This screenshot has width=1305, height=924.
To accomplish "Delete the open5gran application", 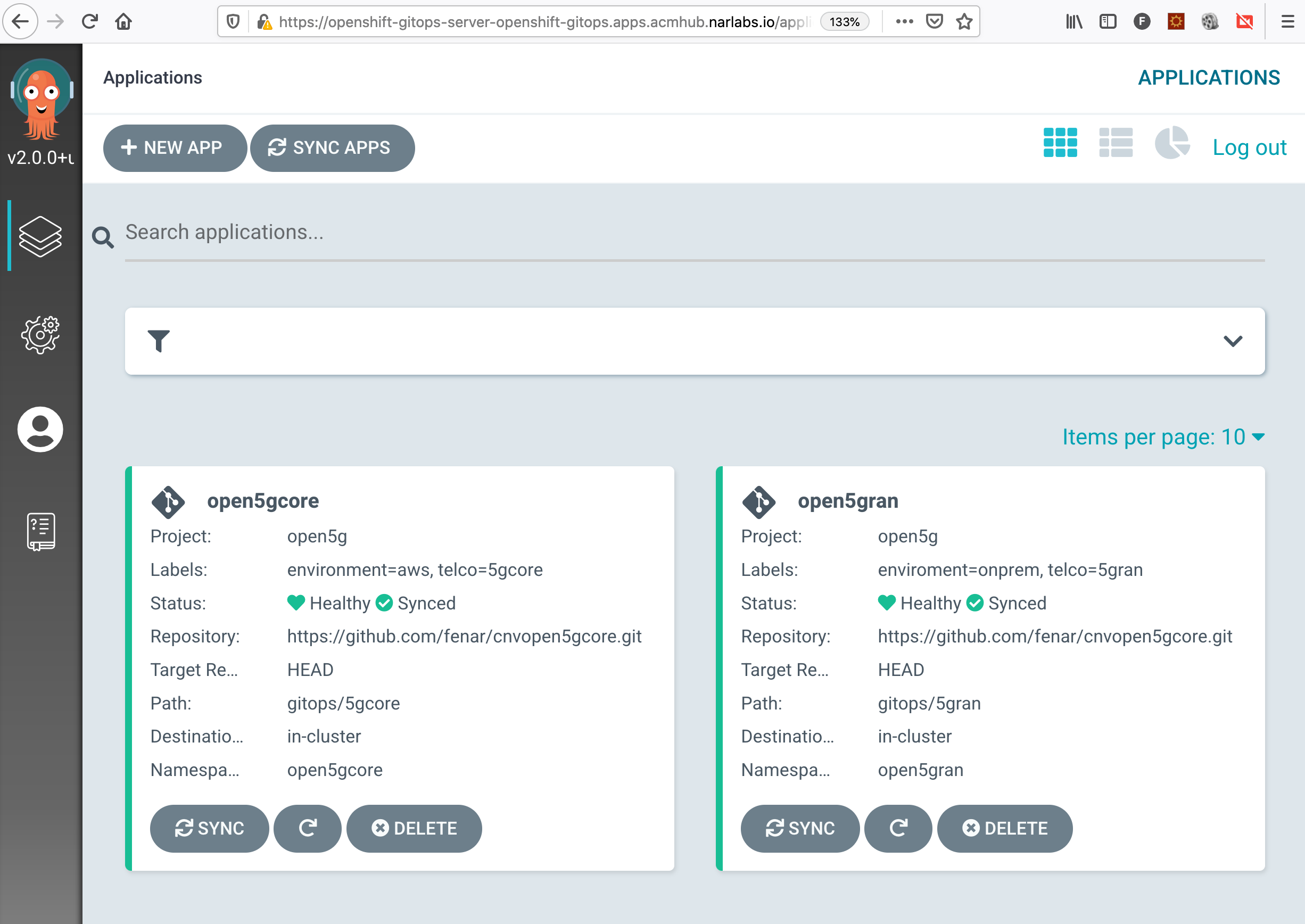I will click(x=1005, y=828).
